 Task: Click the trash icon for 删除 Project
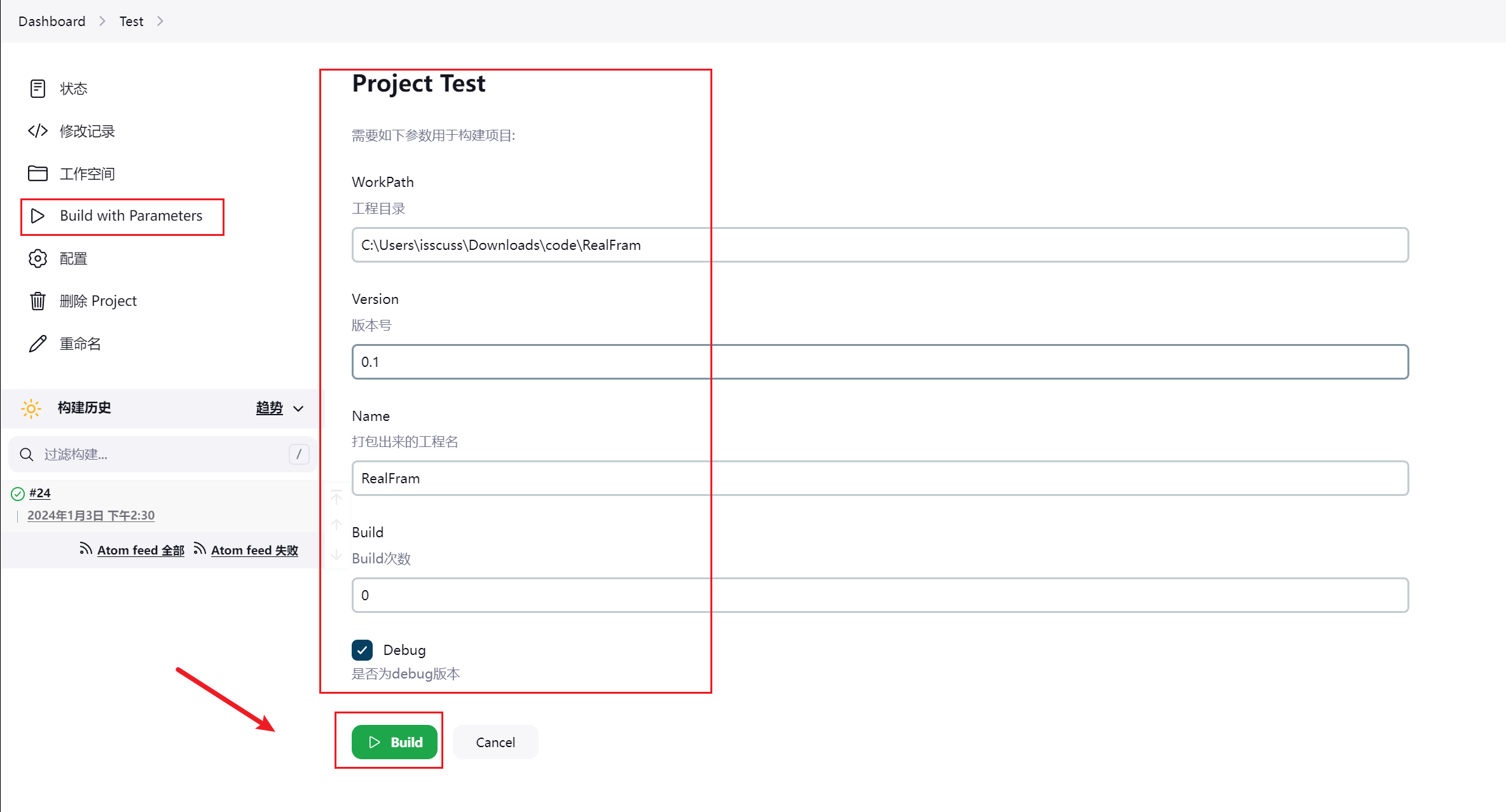click(38, 301)
